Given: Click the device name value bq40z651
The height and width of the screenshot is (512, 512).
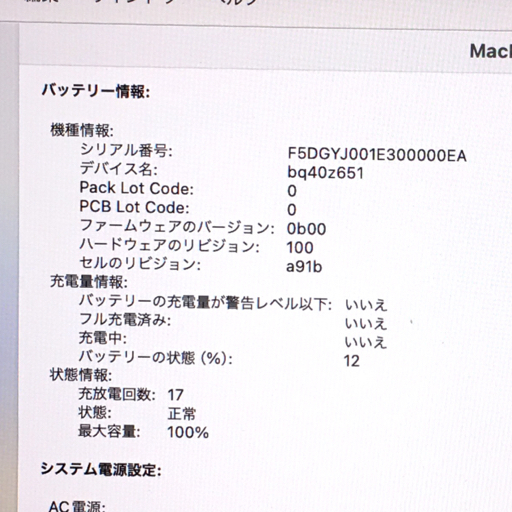Looking at the screenshot, I should pyautogui.click(x=325, y=173).
